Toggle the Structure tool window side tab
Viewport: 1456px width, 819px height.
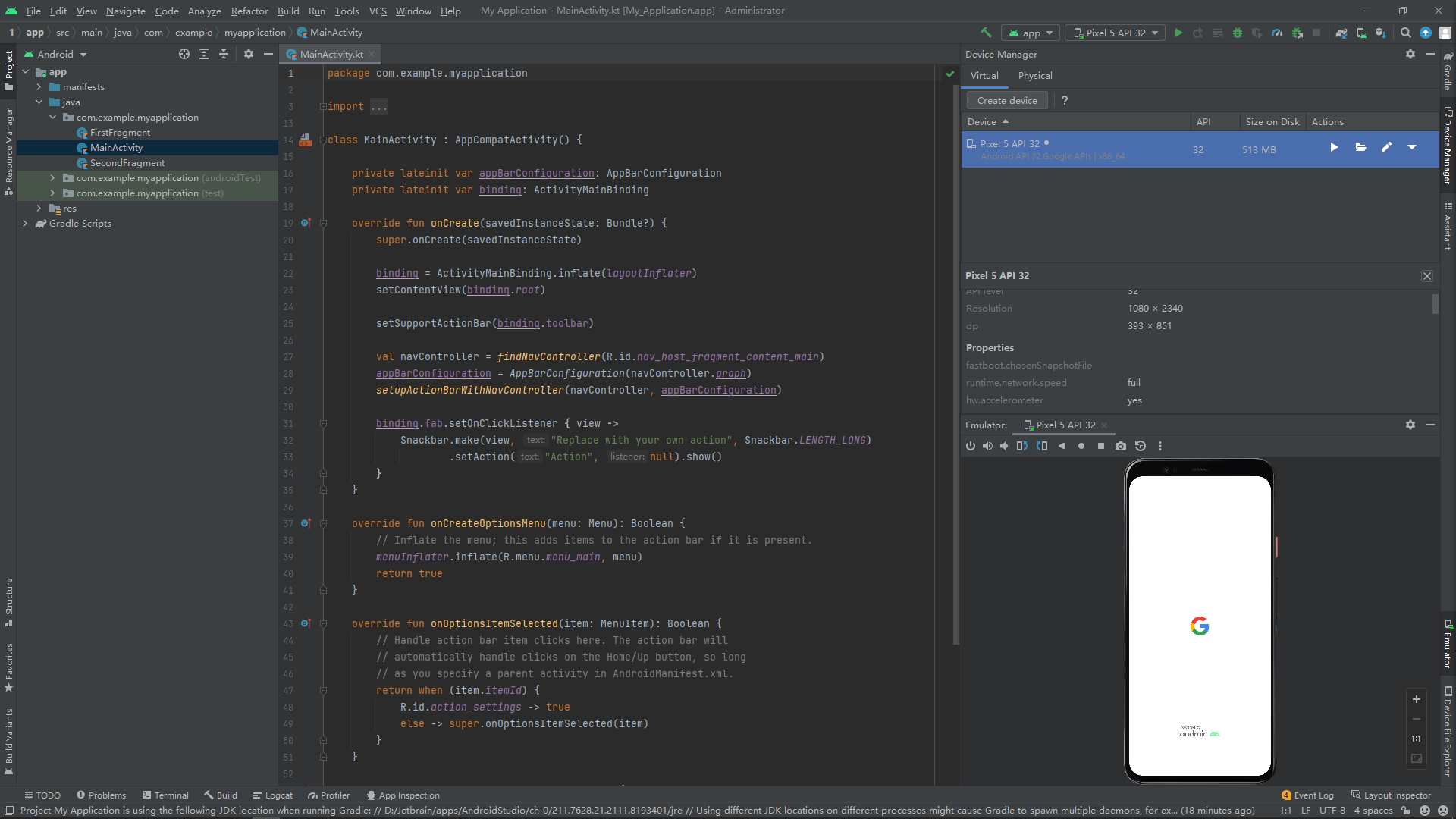8,601
